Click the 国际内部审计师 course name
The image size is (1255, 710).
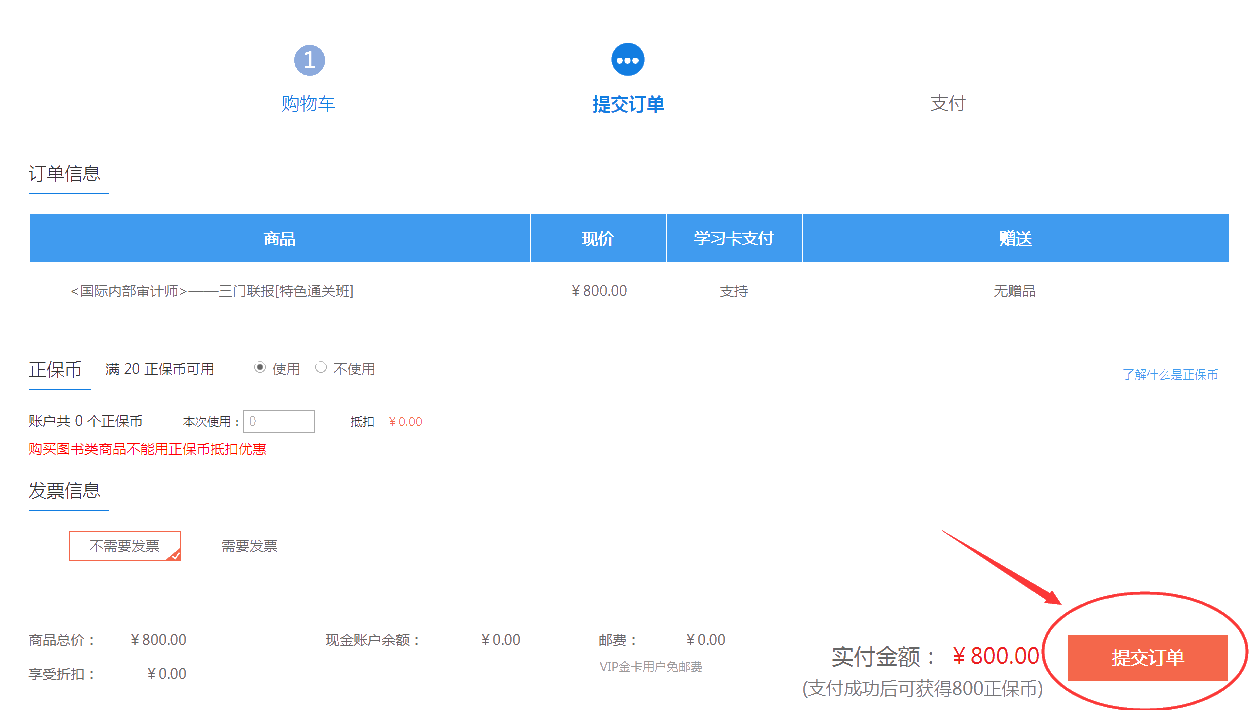tap(212, 291)
